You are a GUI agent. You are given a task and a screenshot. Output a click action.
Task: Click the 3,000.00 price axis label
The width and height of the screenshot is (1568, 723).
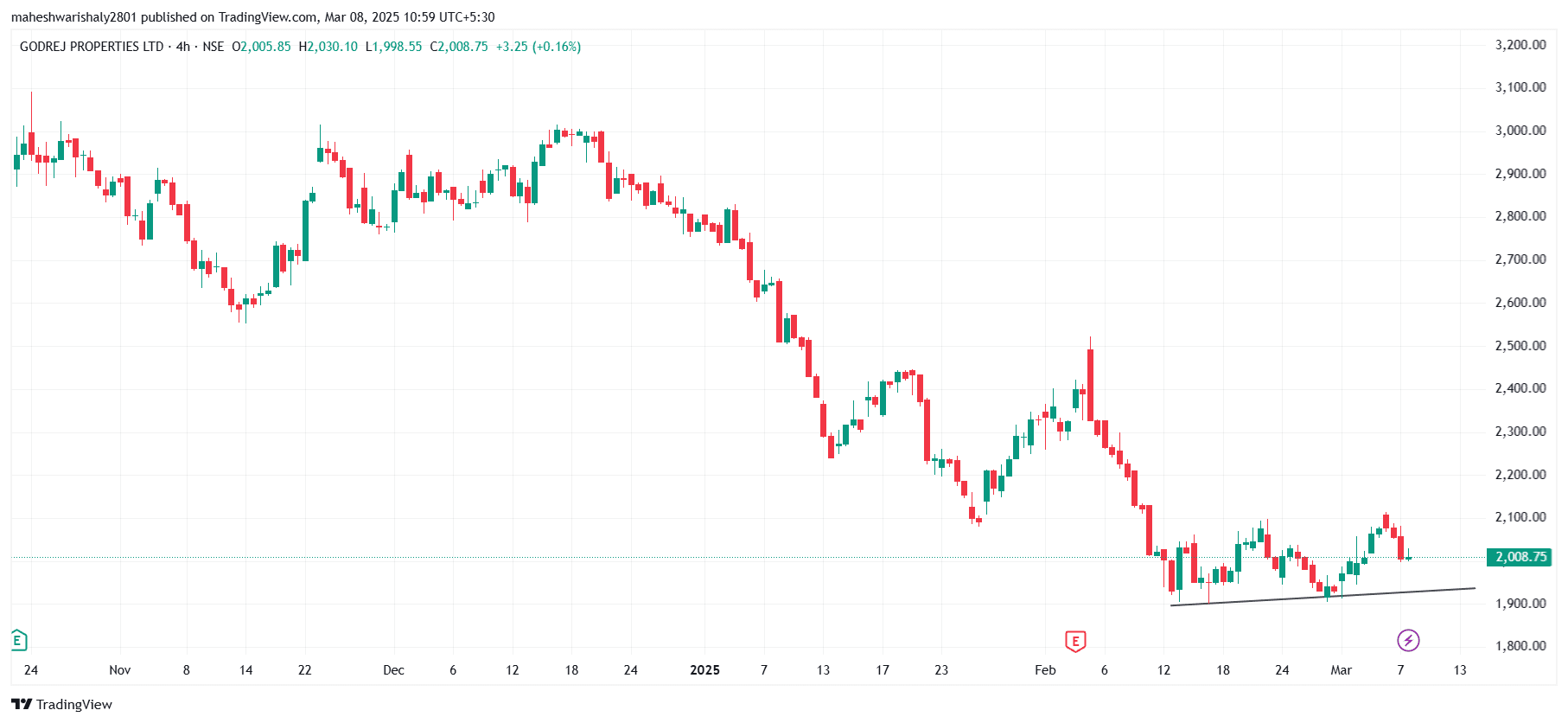pyautogui.click(x=1520, y=131)
